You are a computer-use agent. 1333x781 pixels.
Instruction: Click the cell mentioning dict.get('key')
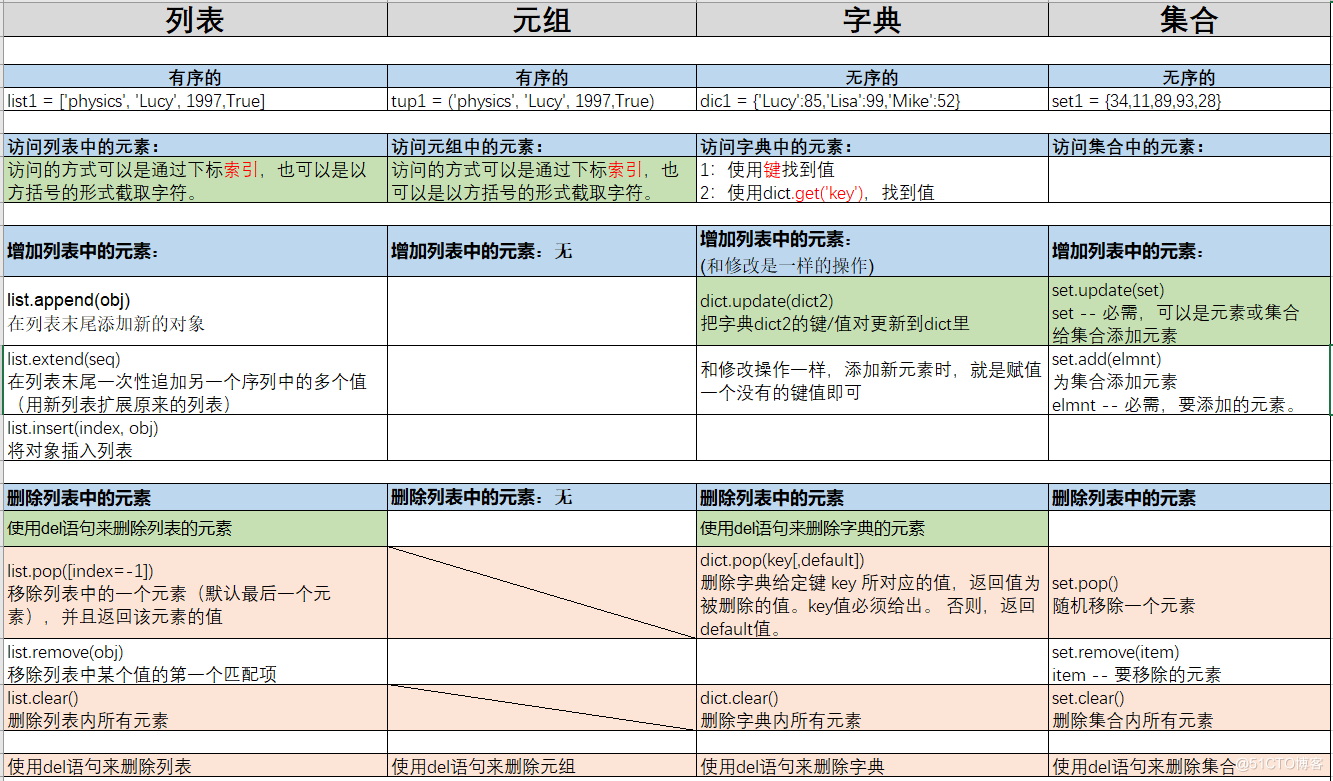[x=872, y=181]
